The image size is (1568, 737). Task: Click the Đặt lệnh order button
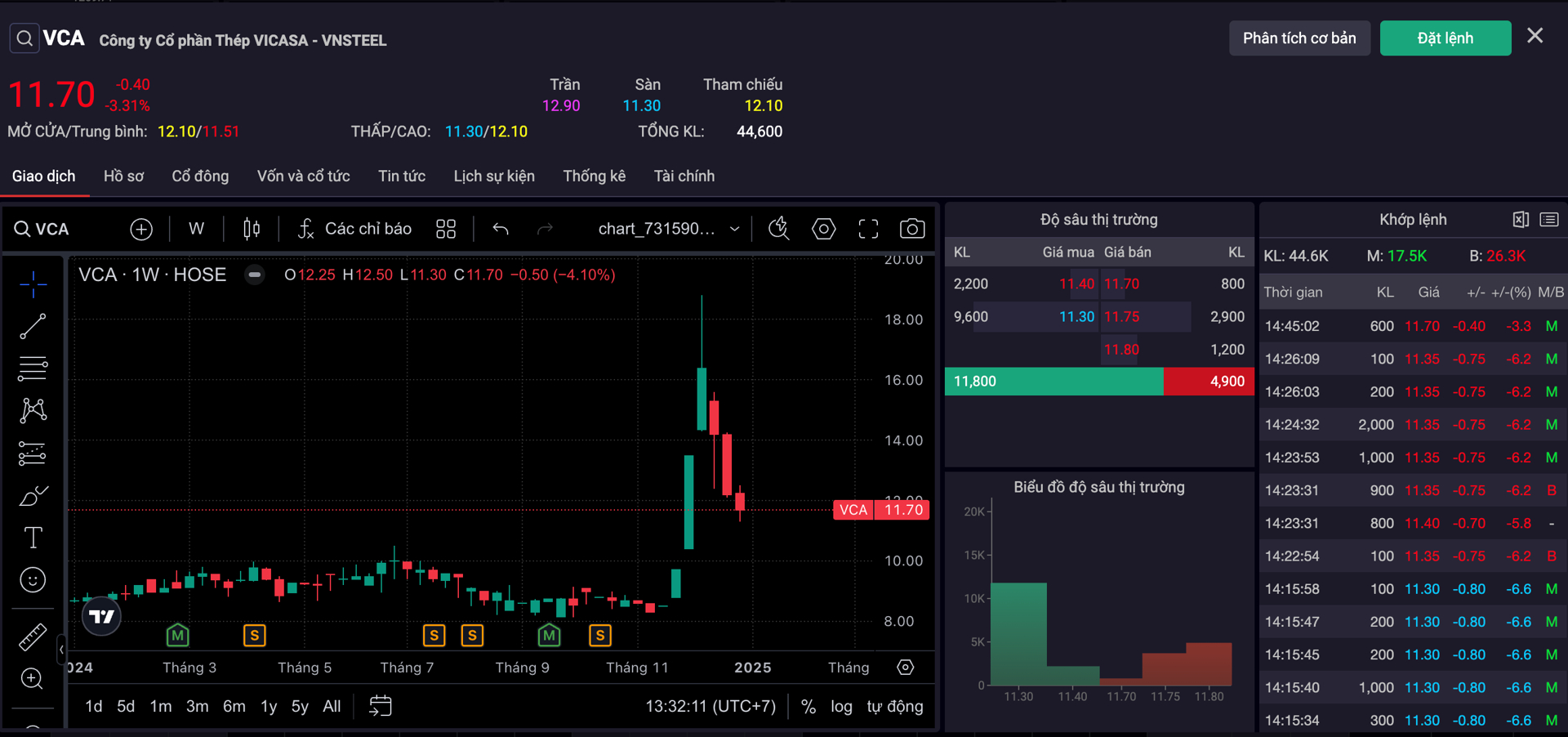coord(1445,38)
